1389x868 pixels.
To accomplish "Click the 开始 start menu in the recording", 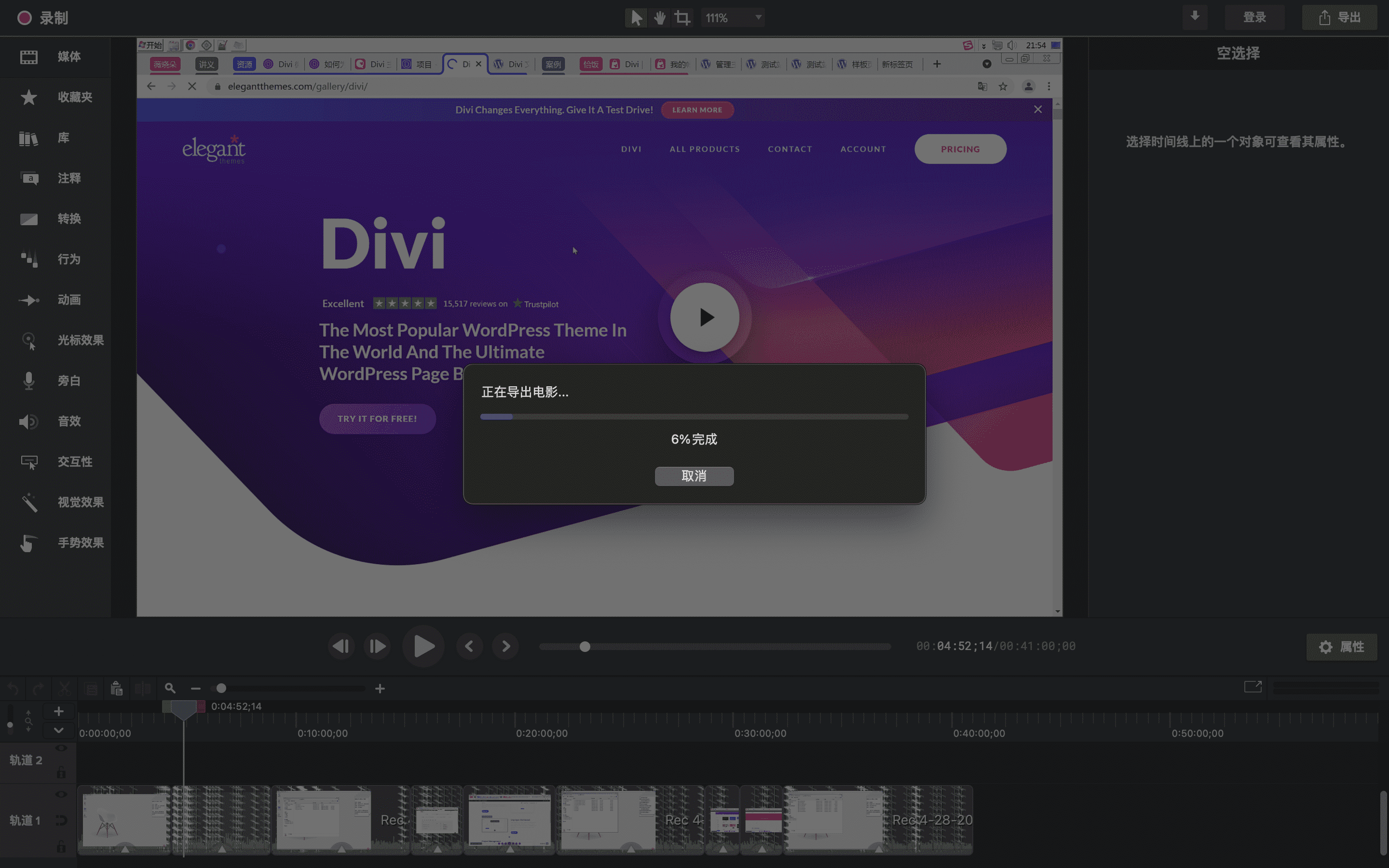I will pyautogui.click(x=150, y=45).
